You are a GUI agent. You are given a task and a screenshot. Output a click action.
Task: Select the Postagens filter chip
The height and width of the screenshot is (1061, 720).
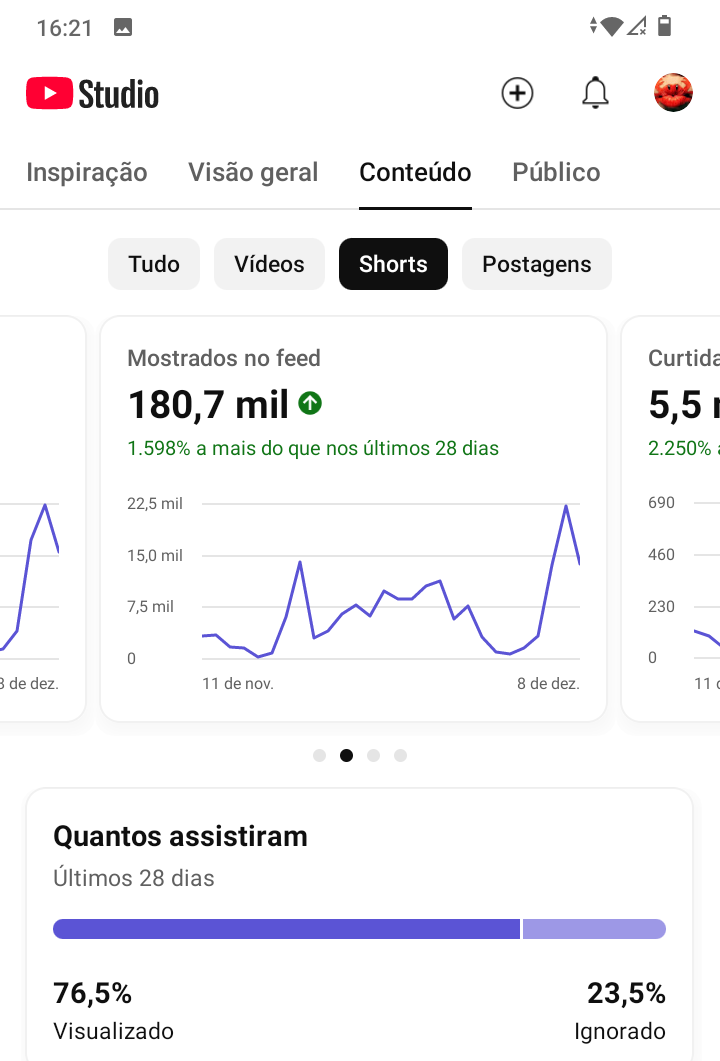[537, 264]
